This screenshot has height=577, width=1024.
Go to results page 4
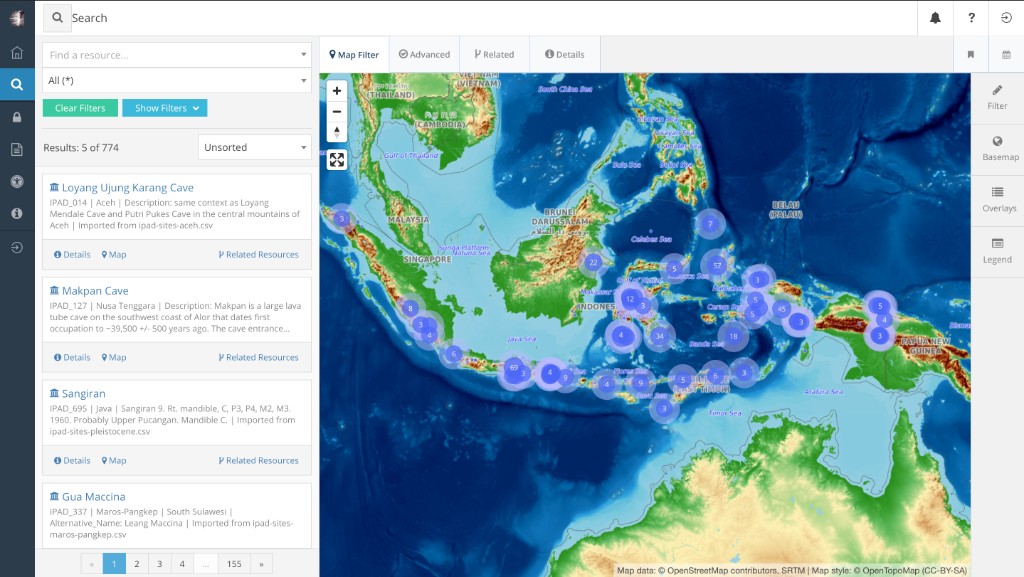pos(182,564)
